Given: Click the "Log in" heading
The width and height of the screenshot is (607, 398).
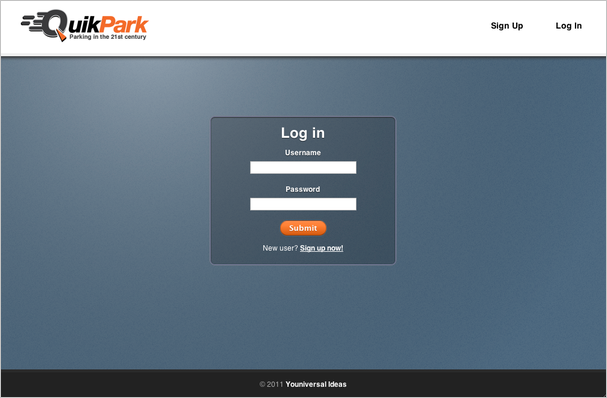Looking at the screenshot, I should point(303,133).
